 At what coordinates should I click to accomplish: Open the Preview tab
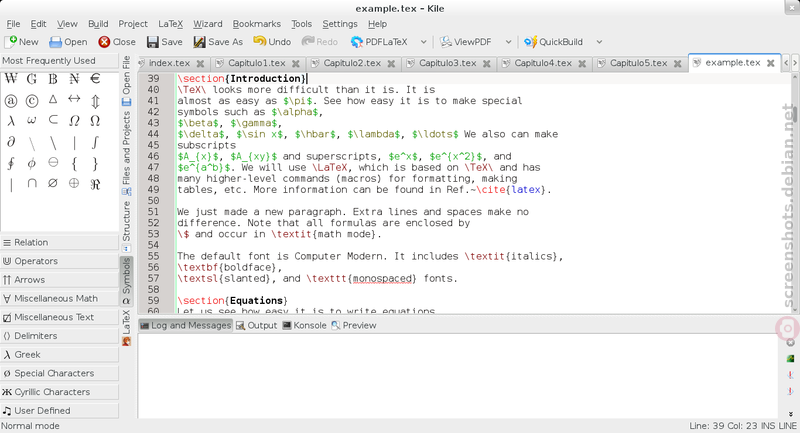pos(354,325)
